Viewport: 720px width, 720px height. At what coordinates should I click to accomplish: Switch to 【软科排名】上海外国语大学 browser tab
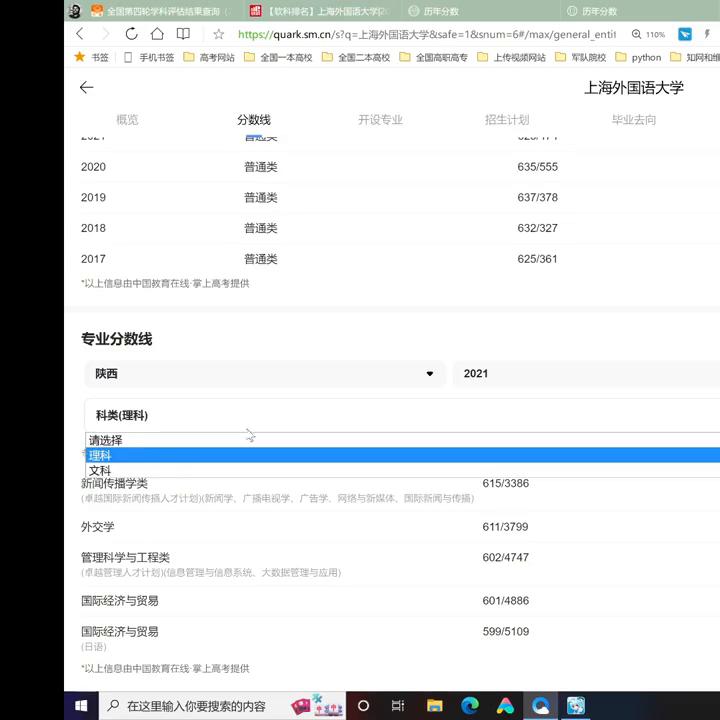[x=321, y=11]
